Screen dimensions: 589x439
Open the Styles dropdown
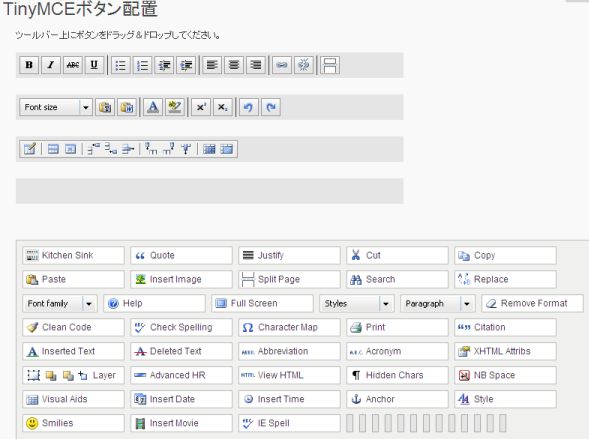click(x=357, y=303)
